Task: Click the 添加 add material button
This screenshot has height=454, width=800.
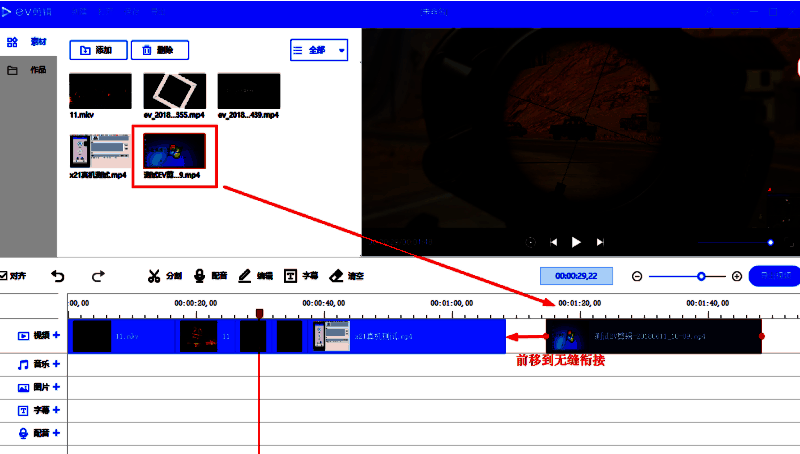Action: (x=98, y=50)
